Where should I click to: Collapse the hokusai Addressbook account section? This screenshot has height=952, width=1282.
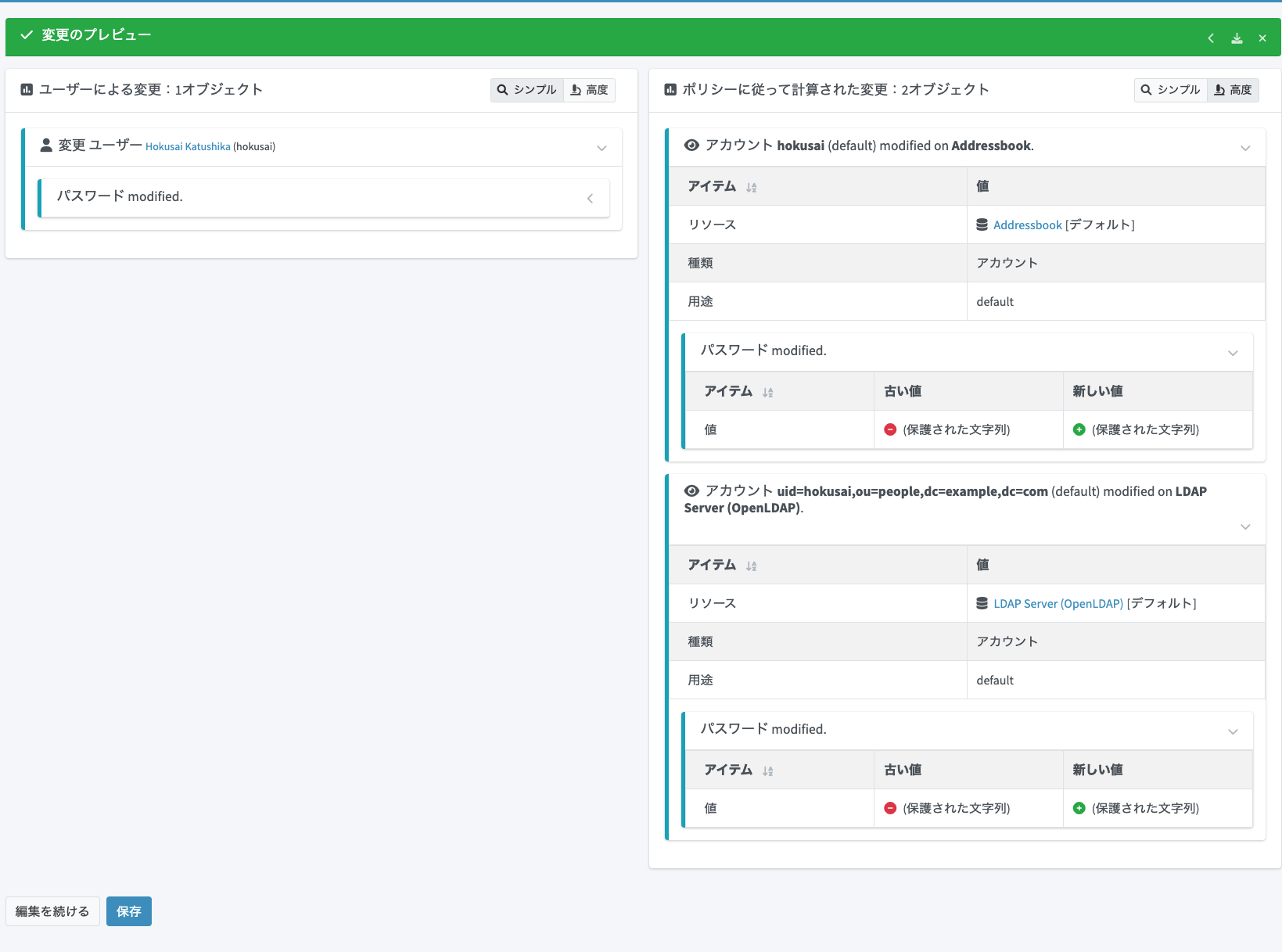(x=1245, y=148)
